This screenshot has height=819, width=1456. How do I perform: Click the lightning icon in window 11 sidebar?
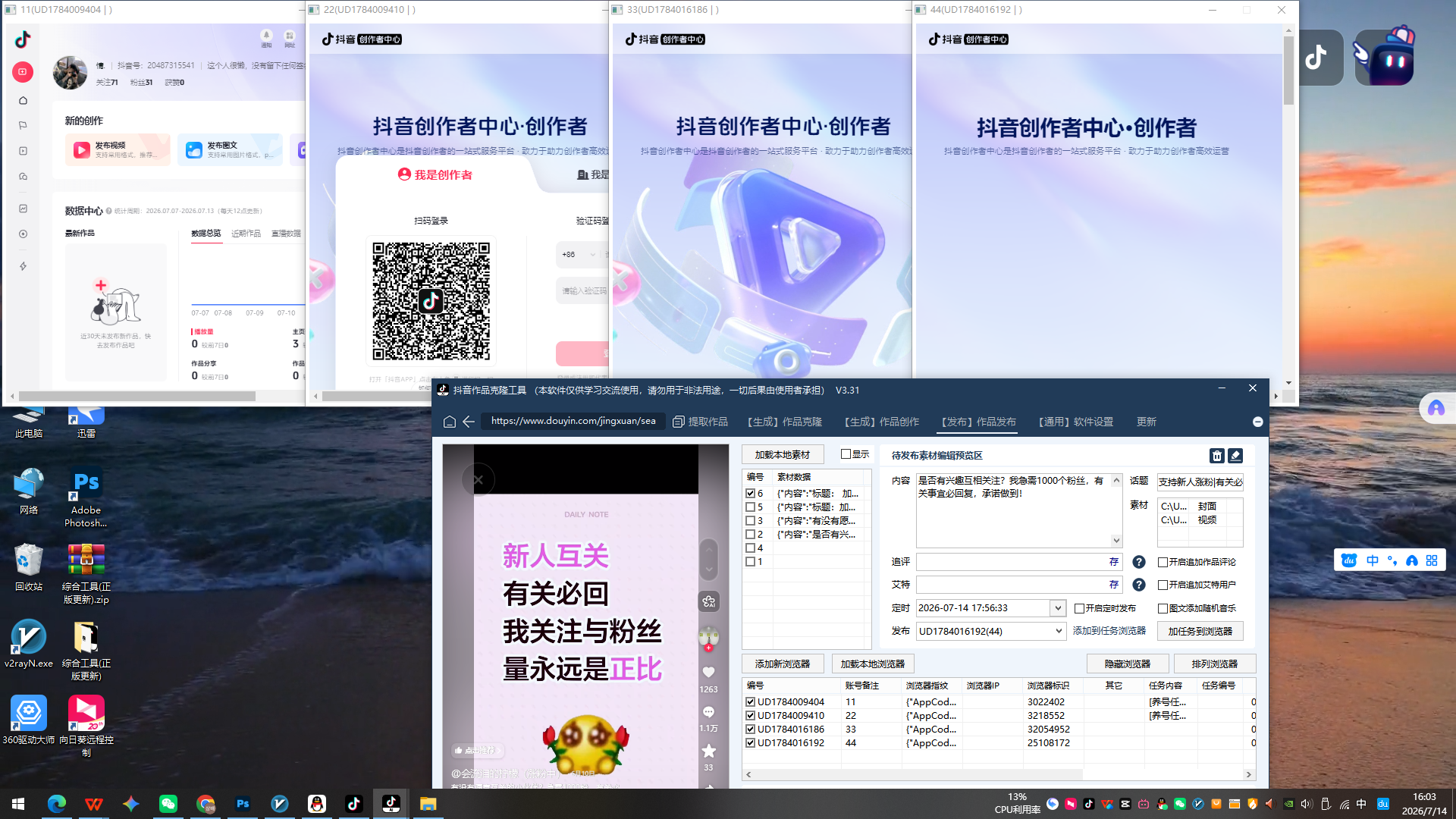[x=23, y=266]
